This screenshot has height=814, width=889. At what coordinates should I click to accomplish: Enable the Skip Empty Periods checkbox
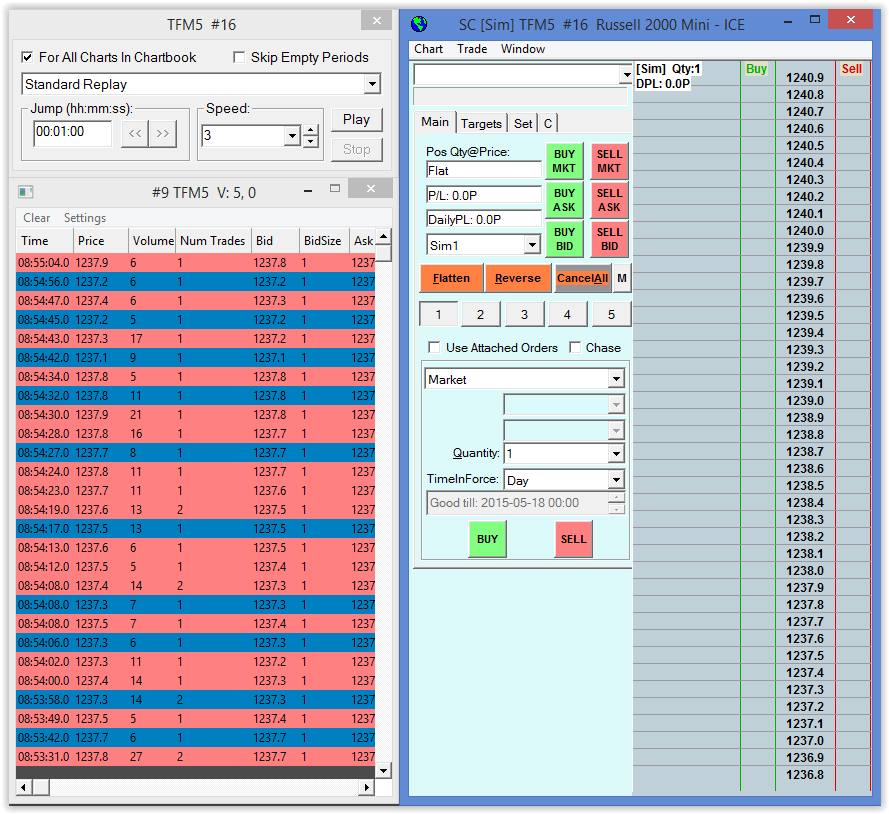tap(239, 57)
